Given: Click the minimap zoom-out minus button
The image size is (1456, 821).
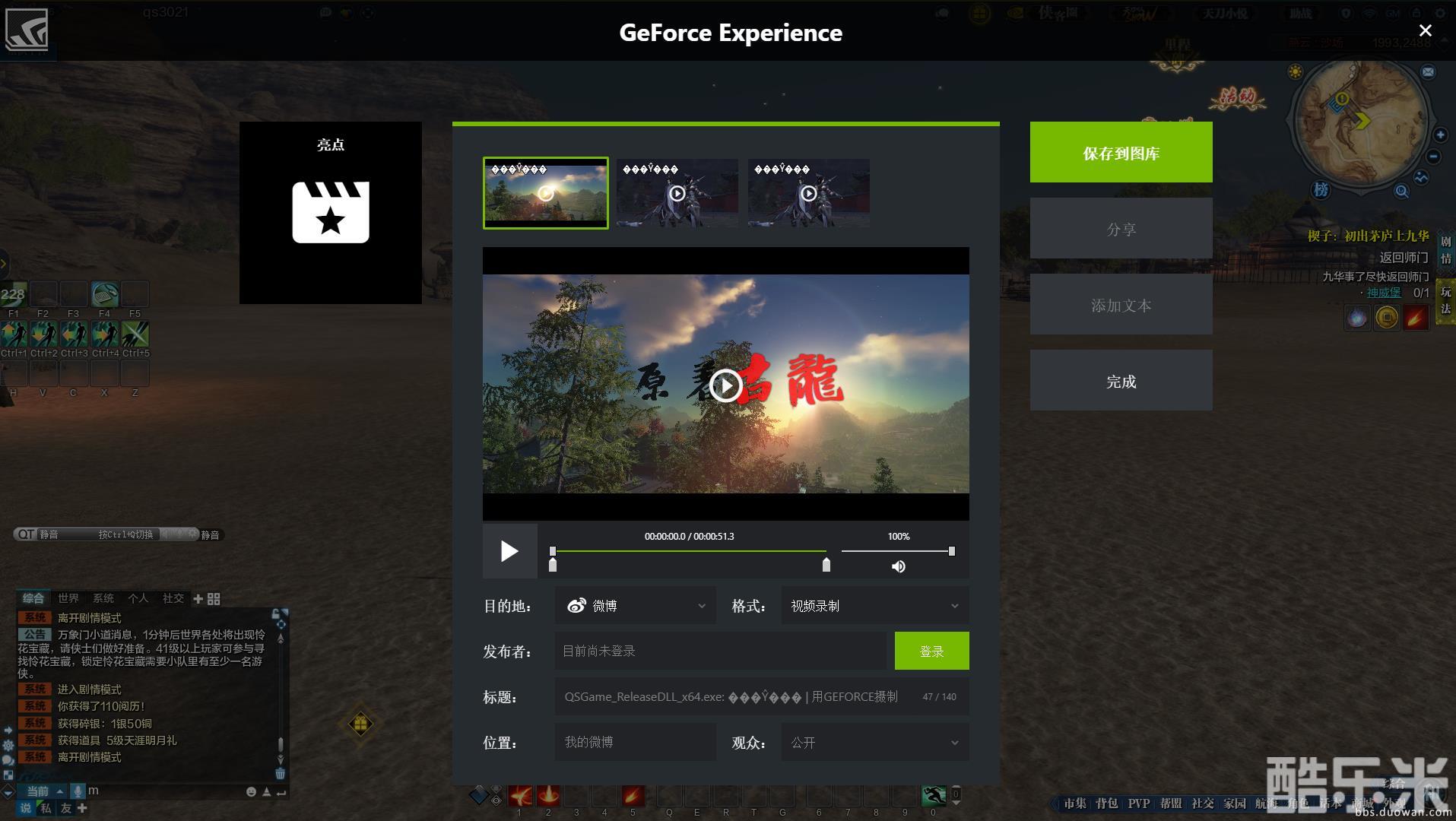Looking at the screenshot, I should click(1433, 157).
